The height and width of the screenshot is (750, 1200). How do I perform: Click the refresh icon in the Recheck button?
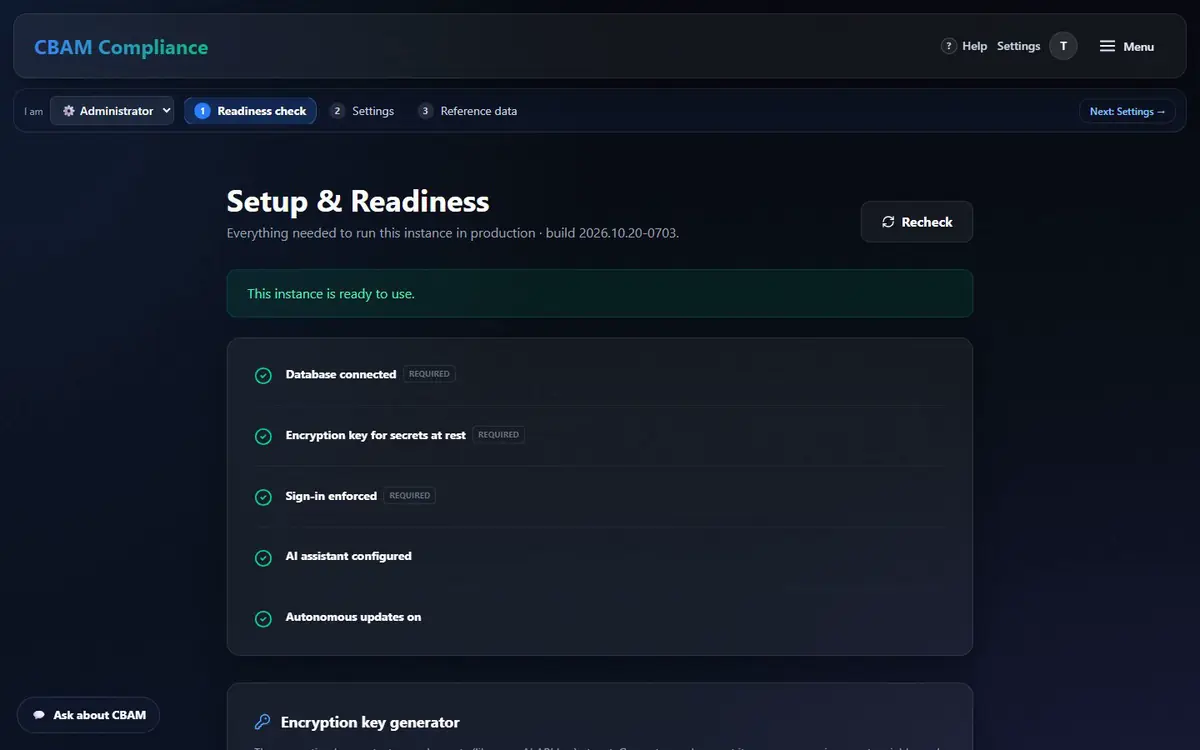(x=888, y=222)
